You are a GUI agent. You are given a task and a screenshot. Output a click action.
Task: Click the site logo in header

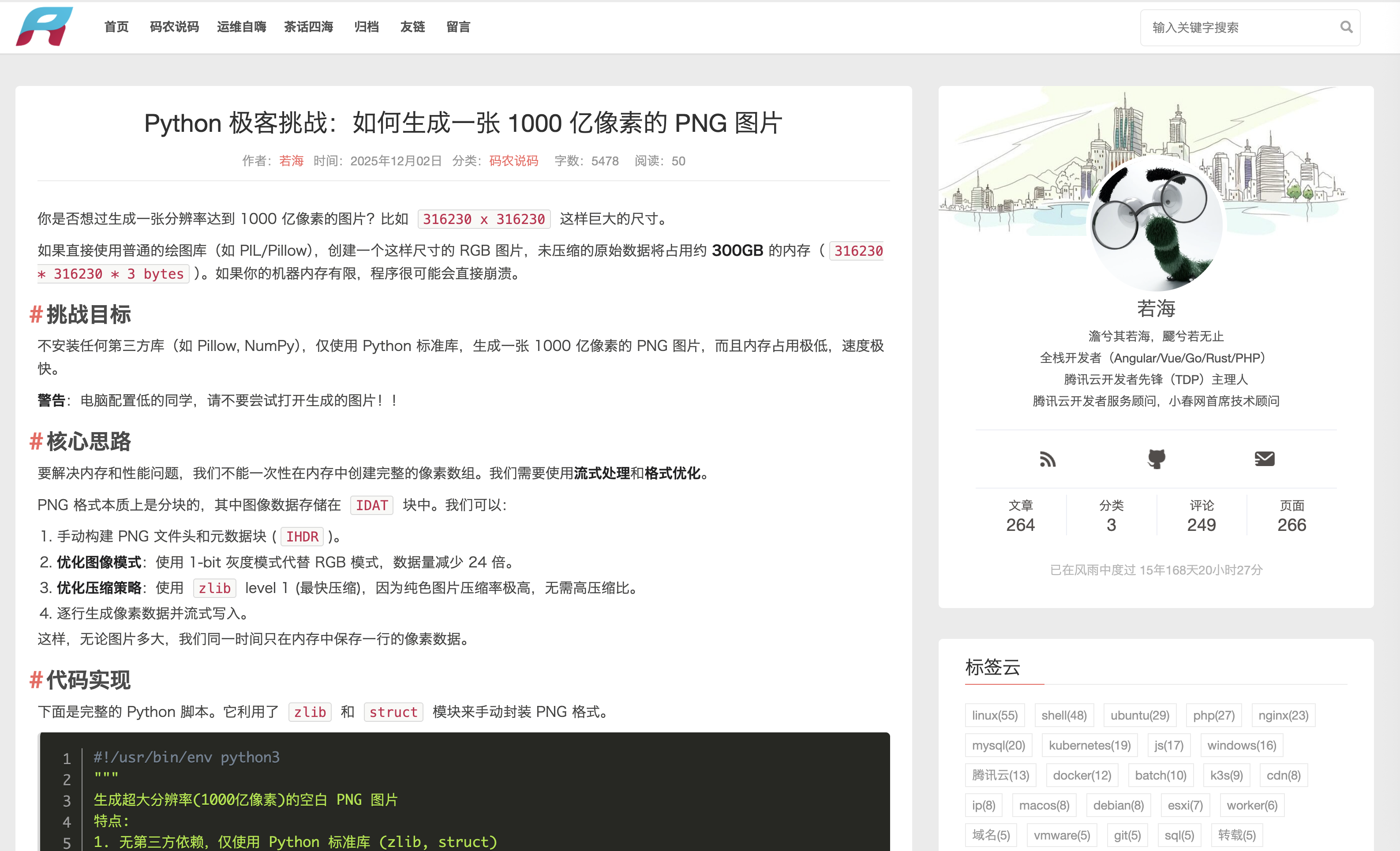click(44, 27)
